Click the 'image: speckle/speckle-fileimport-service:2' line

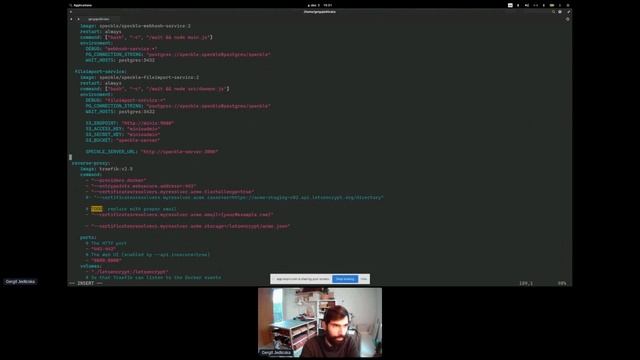click(140, 77)
